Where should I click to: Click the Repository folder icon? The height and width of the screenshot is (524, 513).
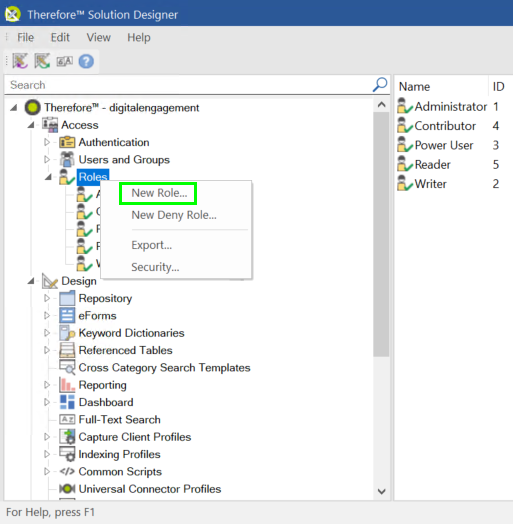pos(67,298)
